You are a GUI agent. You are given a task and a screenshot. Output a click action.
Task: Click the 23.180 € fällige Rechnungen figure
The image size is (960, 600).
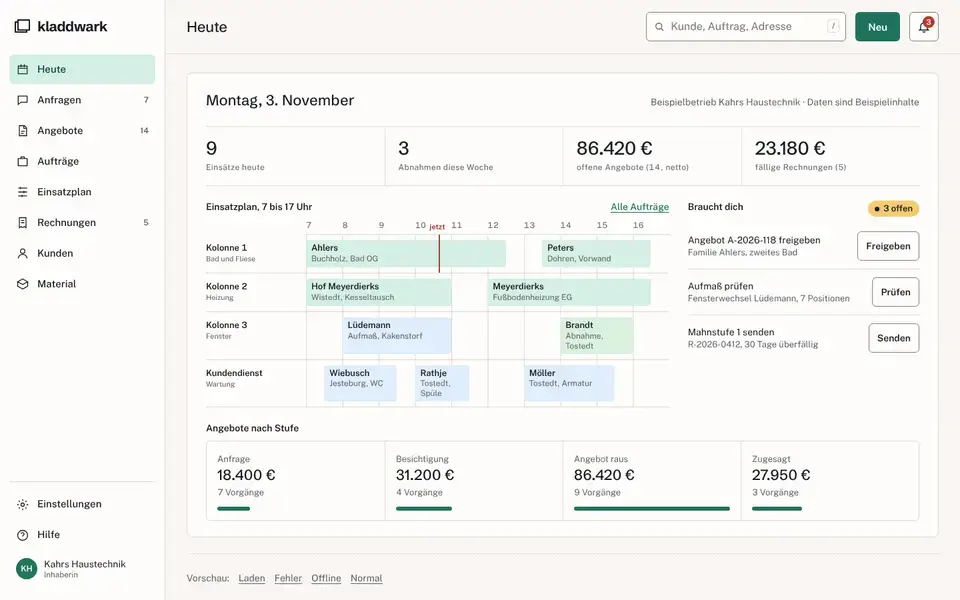click(790, 148)
